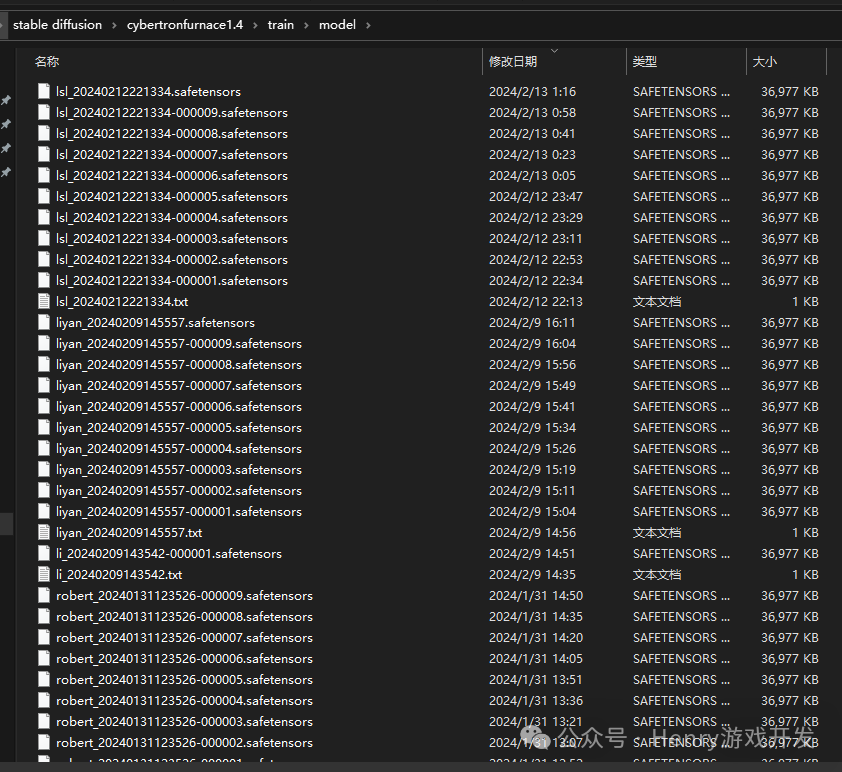Image resolution: width=842 pixels, height=772 pixels.
Task: Click 文本文档 type cell for liyan_20240209145557.txt
Action: click(657, 532)
